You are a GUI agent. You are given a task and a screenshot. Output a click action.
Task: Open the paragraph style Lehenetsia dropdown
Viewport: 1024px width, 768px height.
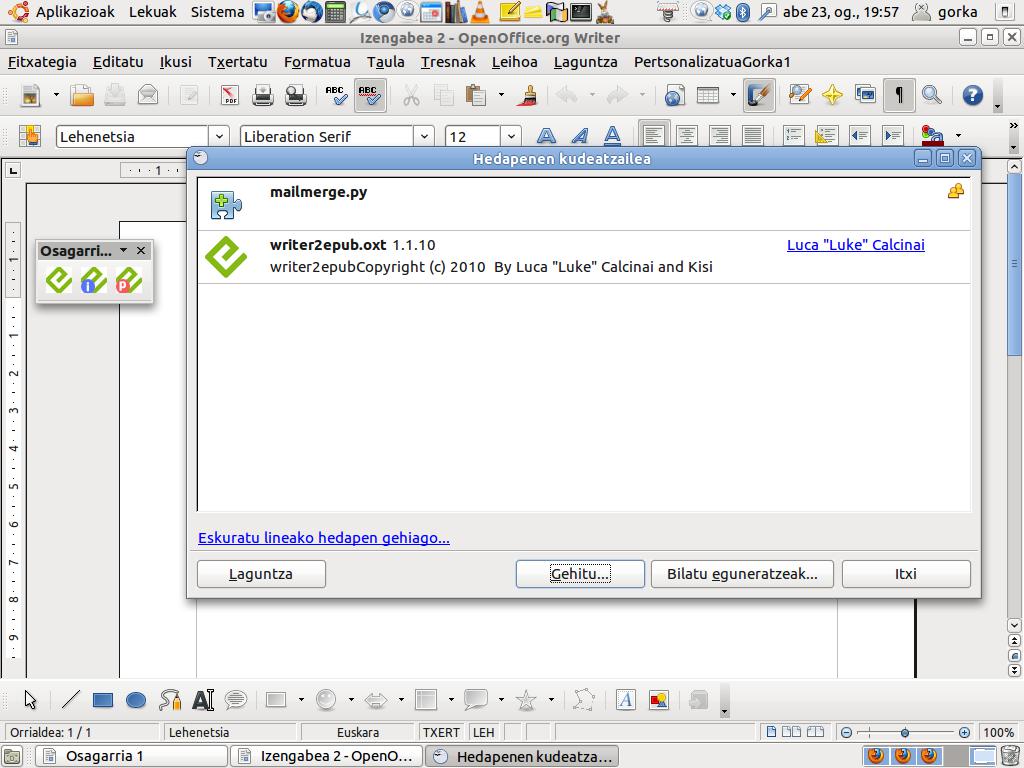pyautogui.click(x=219, y=137)
